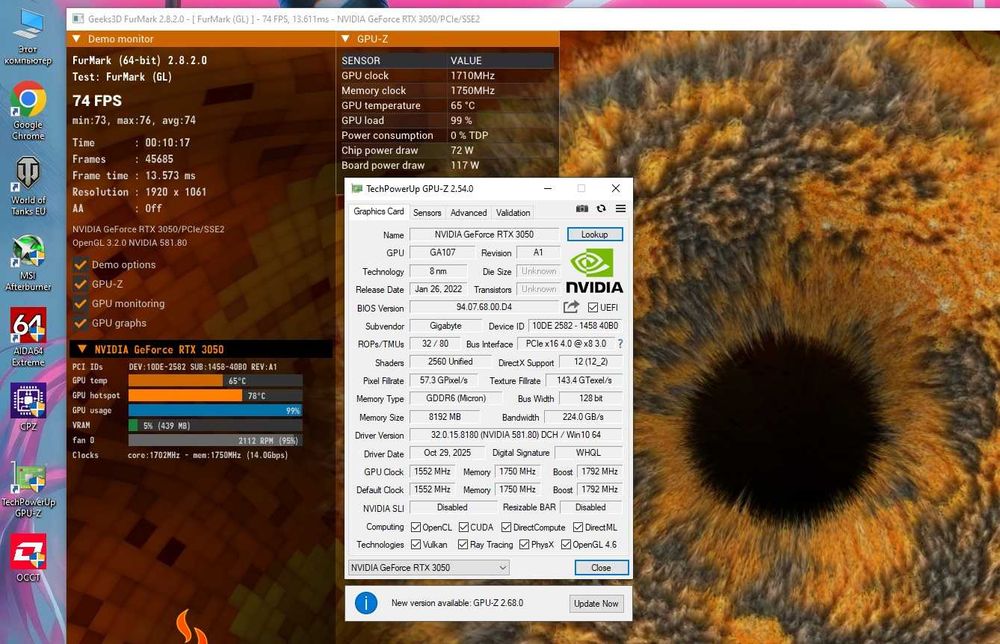The image size is (1000, 644).
Task: Click the Device ID field
Action: (x=575, y=326)
